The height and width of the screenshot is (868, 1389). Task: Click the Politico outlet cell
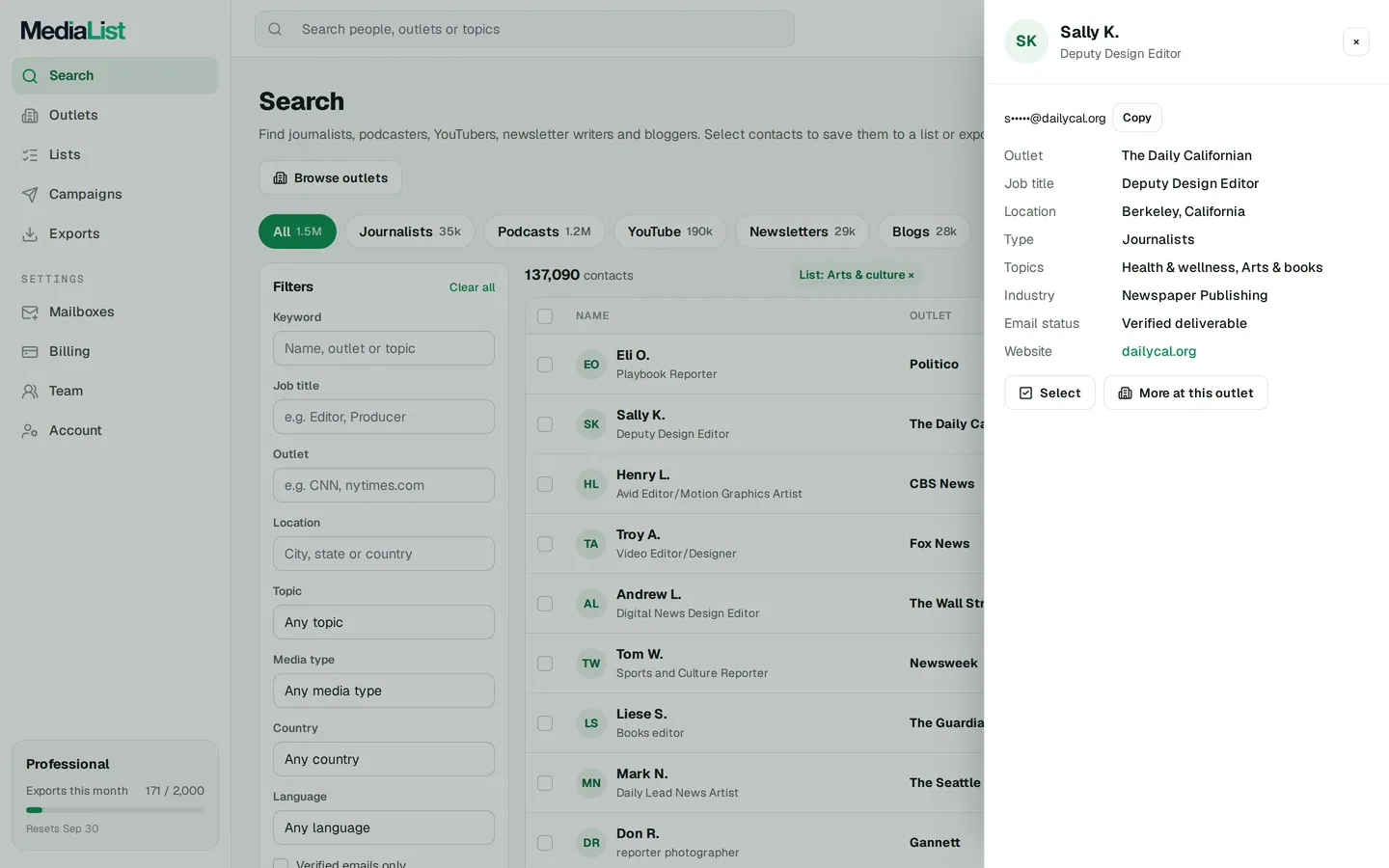tap(934, 365)
